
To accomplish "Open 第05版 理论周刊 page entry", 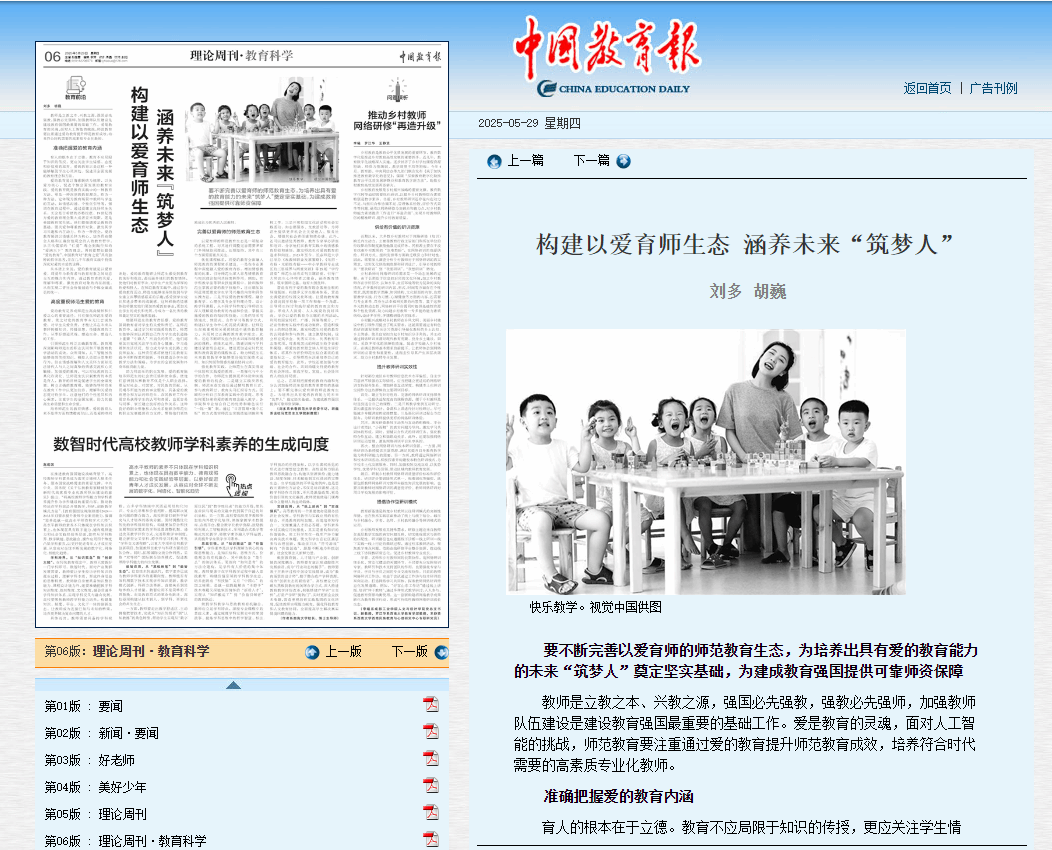I will pos(96,814).
